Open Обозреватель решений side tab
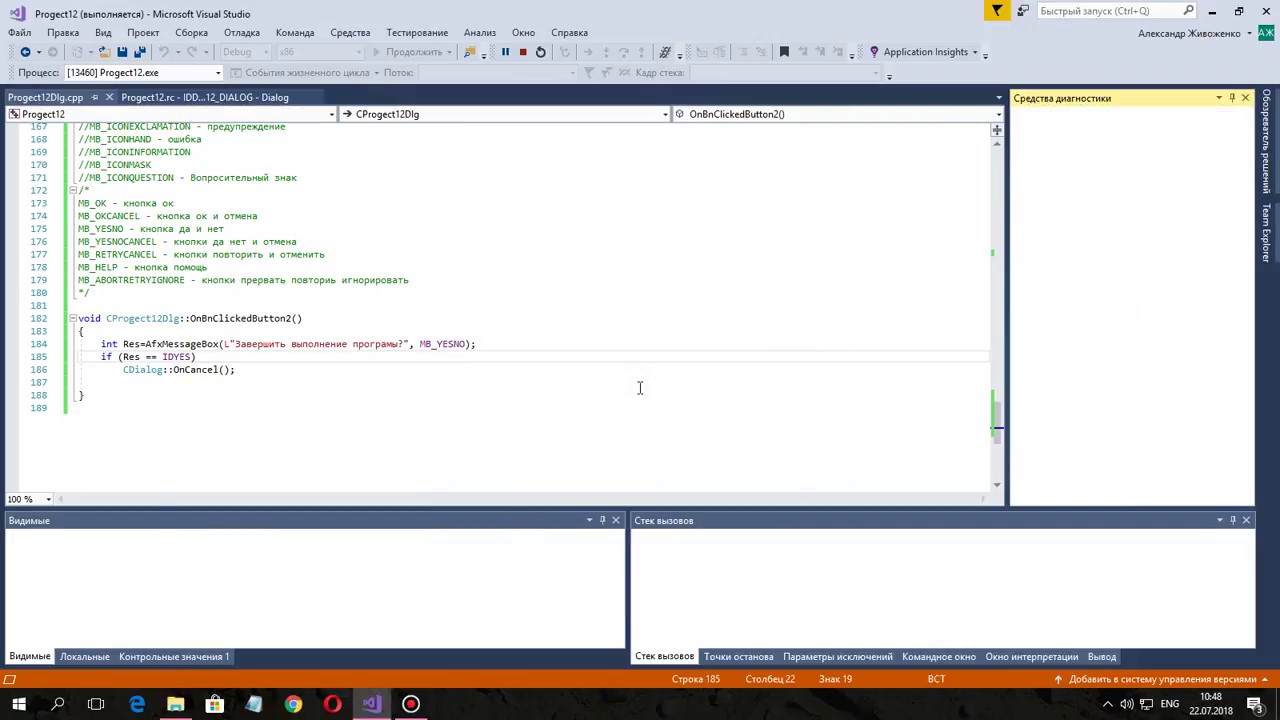This screenshot has height=720, width=1280. point(1266,142)
